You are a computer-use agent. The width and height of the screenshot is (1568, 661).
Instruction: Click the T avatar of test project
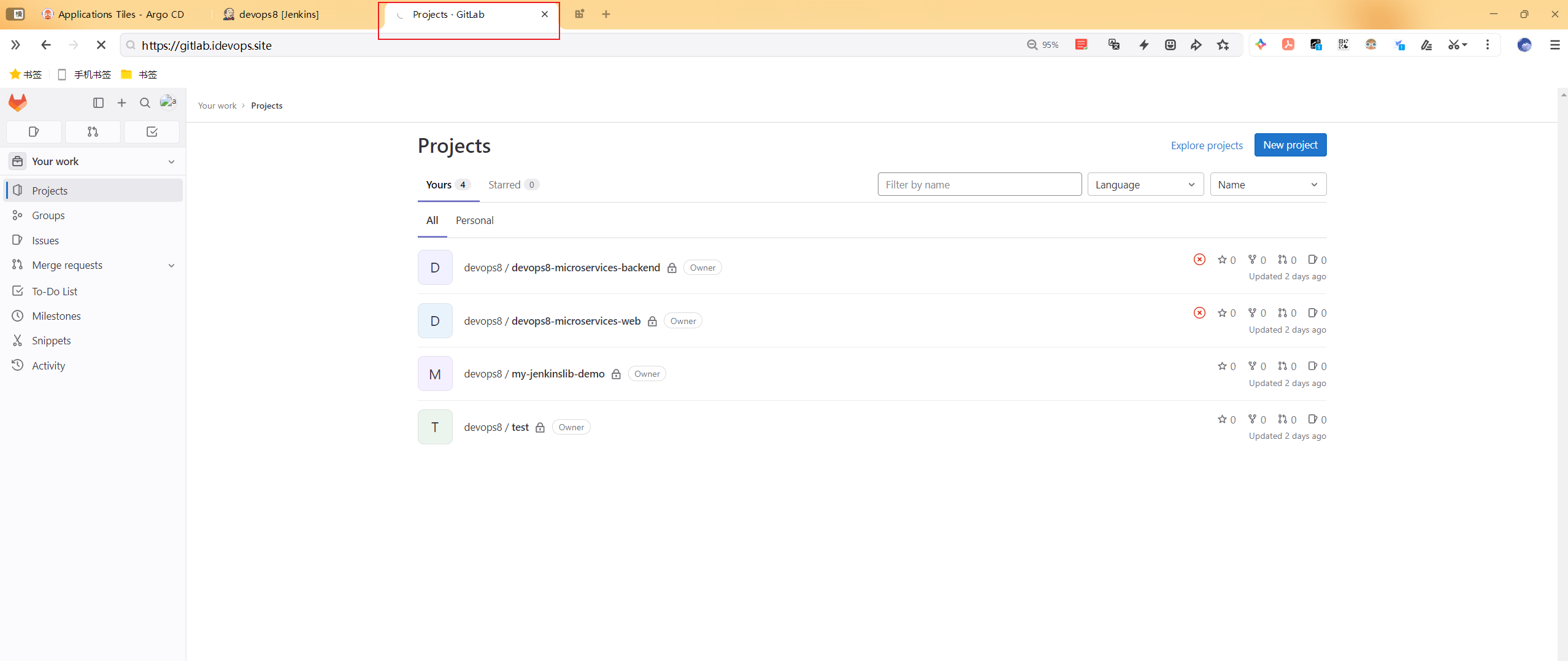[435, 427]
